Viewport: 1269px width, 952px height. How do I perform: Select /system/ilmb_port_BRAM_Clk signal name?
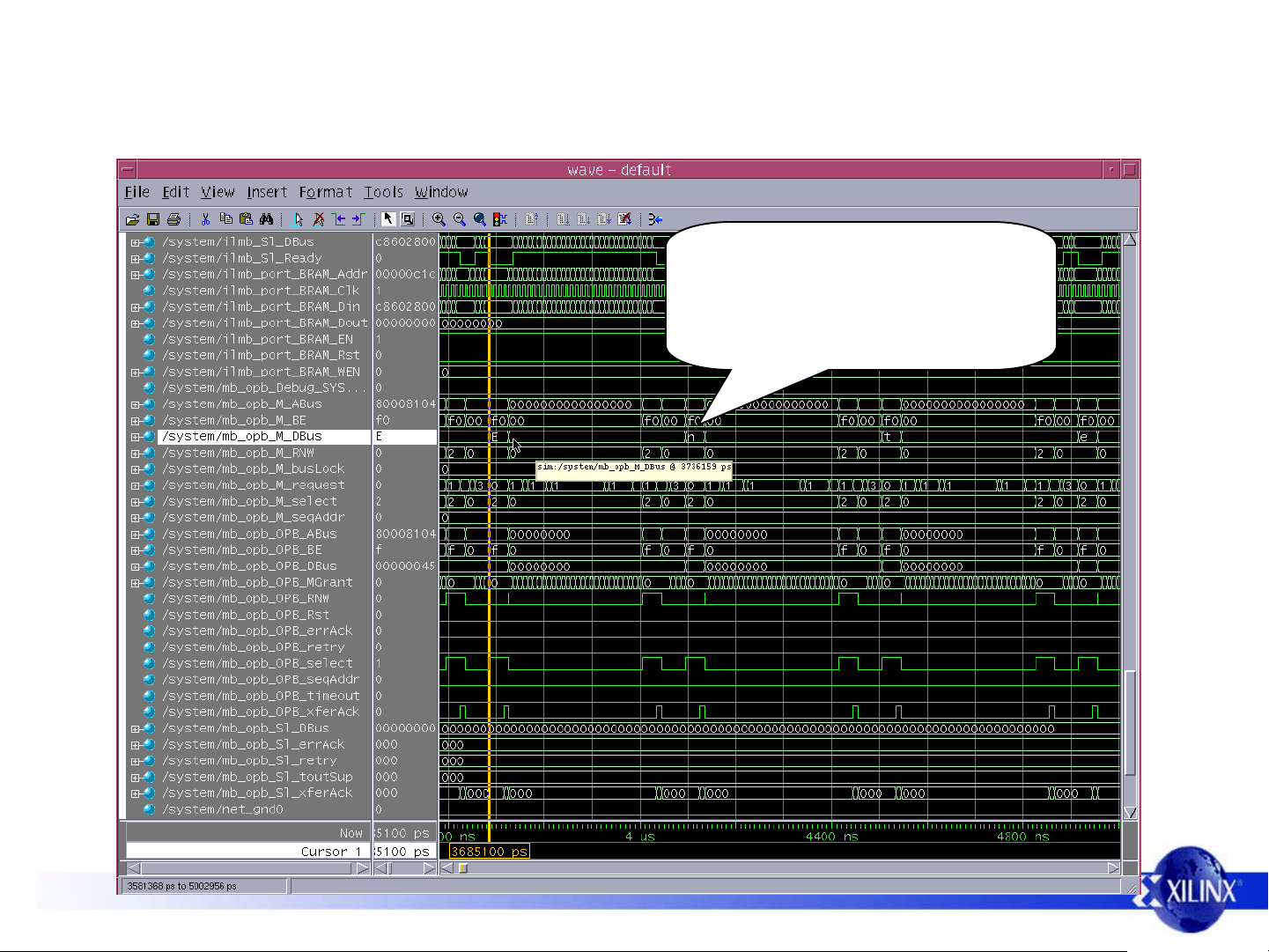(261, 291)
